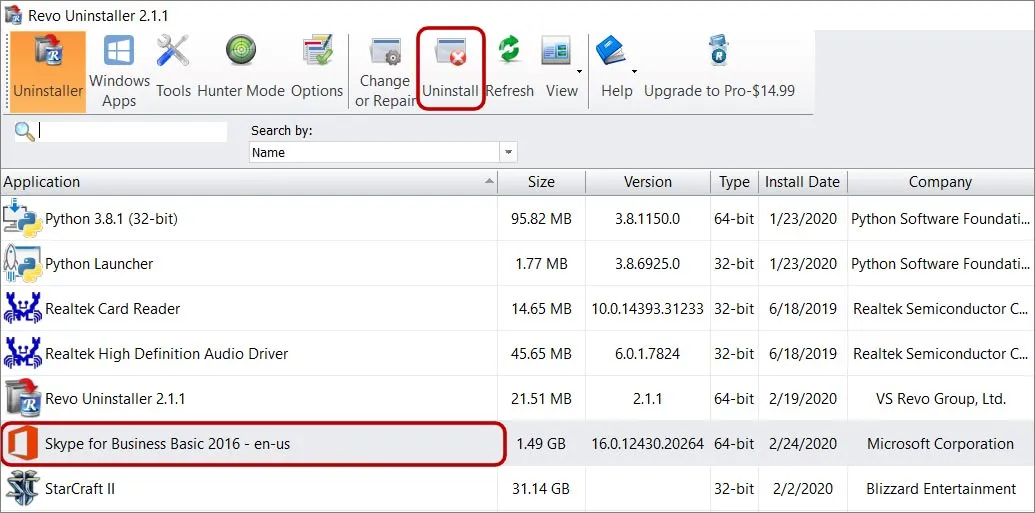1035x513 pixels.
Task: Click version 6.0.1.7824 cell
Action: [x=648, y=354]
